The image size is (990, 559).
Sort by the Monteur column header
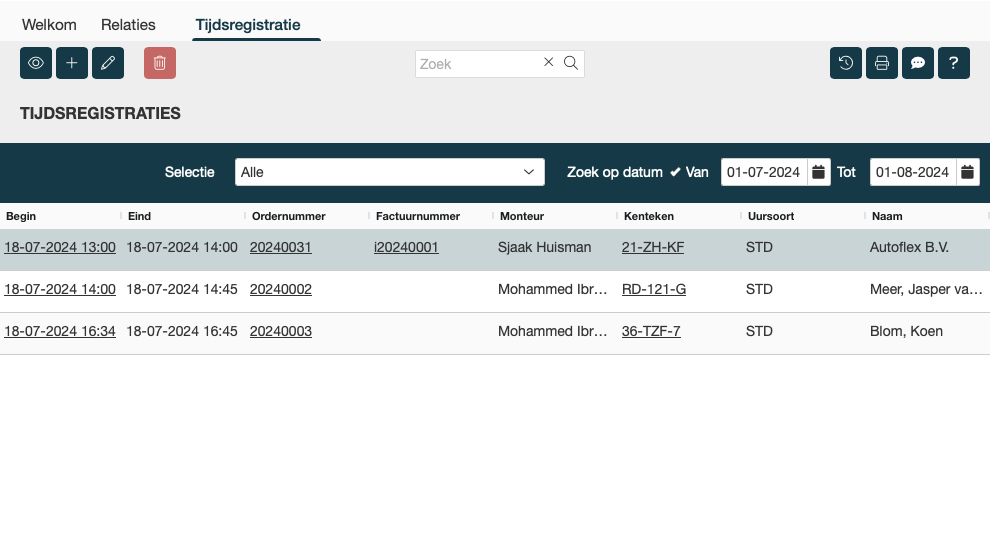[x=522, y=216]
